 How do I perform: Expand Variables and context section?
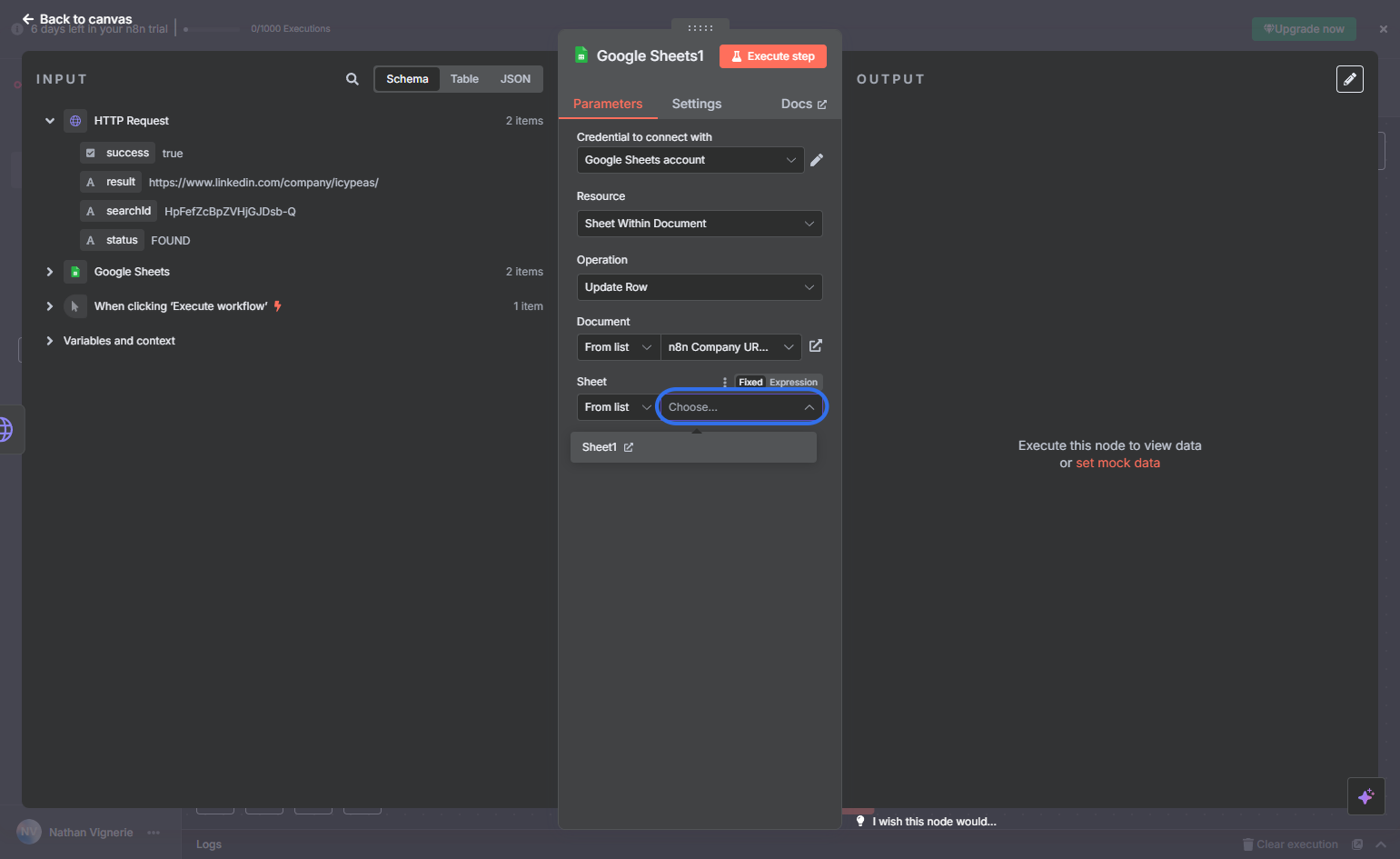[x=50, y=341]
